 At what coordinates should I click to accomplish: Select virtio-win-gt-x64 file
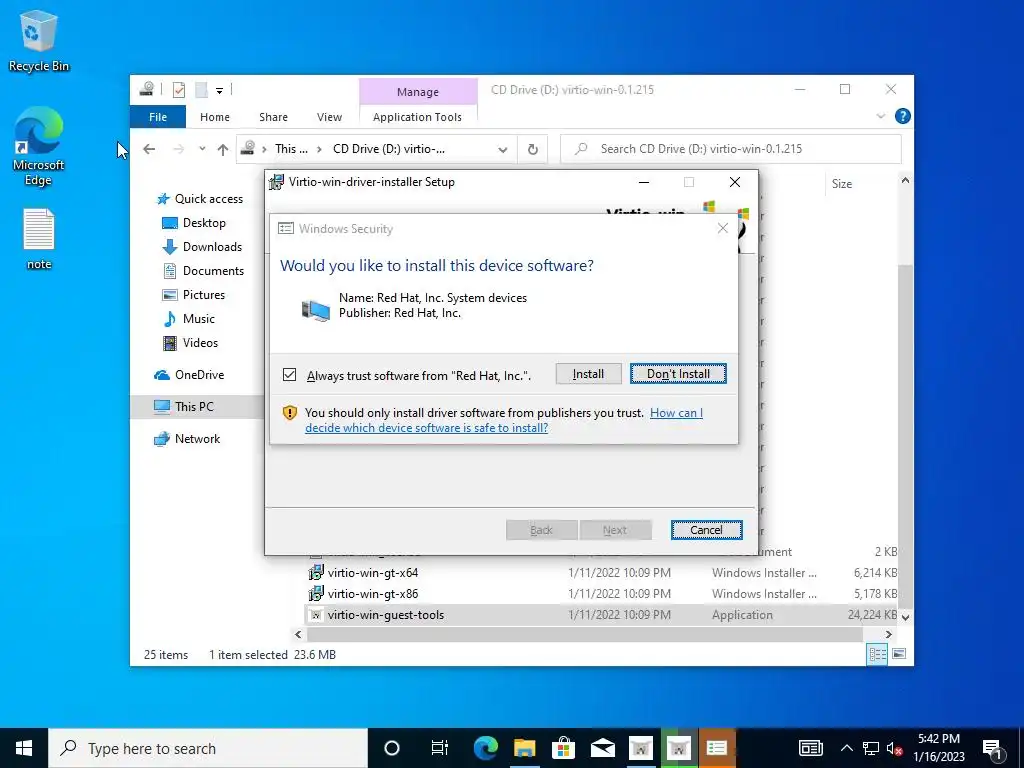click(x=373, y=573)
